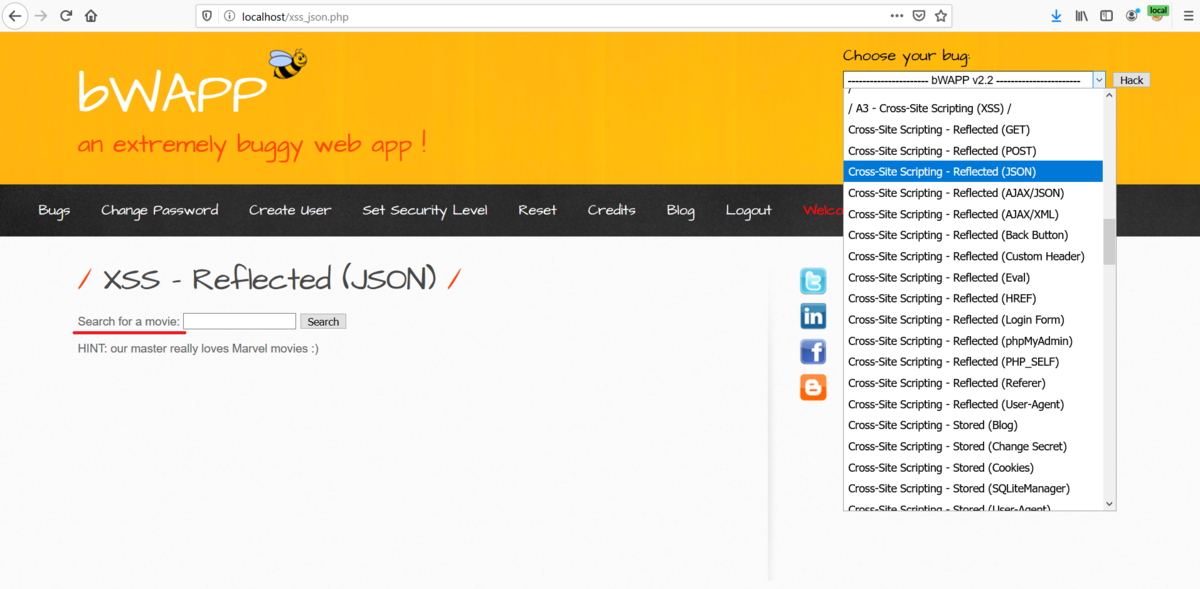Open the Blog menu link
The height and width of the screenshot is (589, 1200).
pyautogui.click(x=681, y=210)
